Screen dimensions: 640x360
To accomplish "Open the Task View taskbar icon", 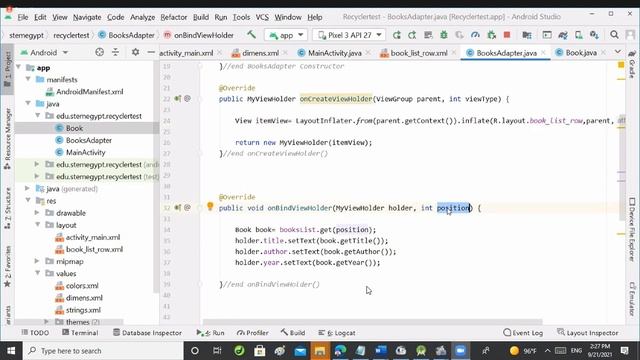I will click(217, 351).
